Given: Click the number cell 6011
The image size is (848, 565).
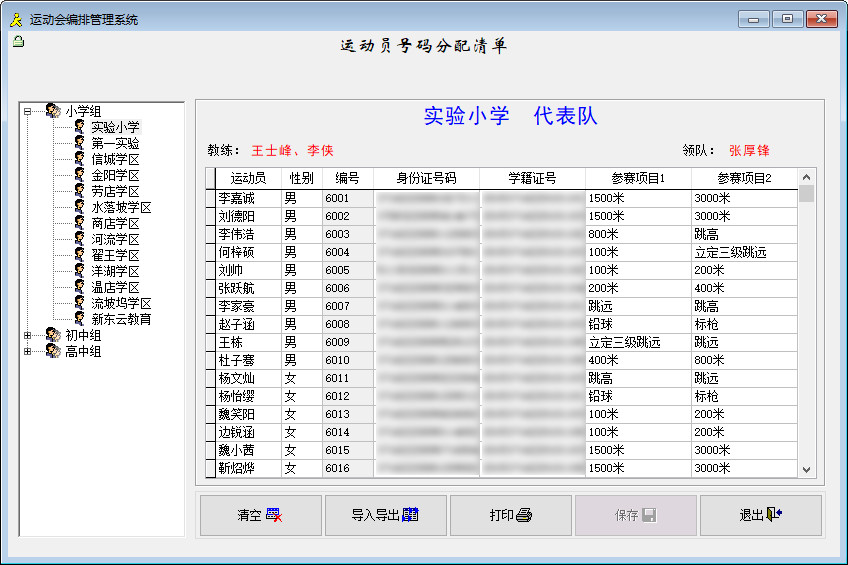Looking at the screenshot, I should click(x=348, y=378).
